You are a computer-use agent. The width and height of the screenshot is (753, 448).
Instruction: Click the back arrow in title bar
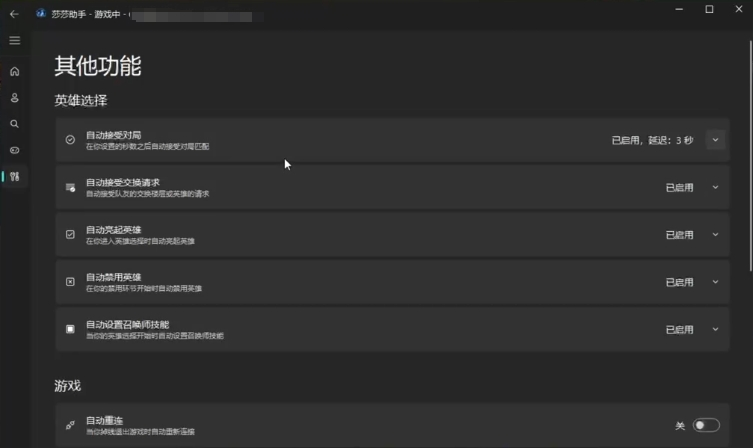14,15
